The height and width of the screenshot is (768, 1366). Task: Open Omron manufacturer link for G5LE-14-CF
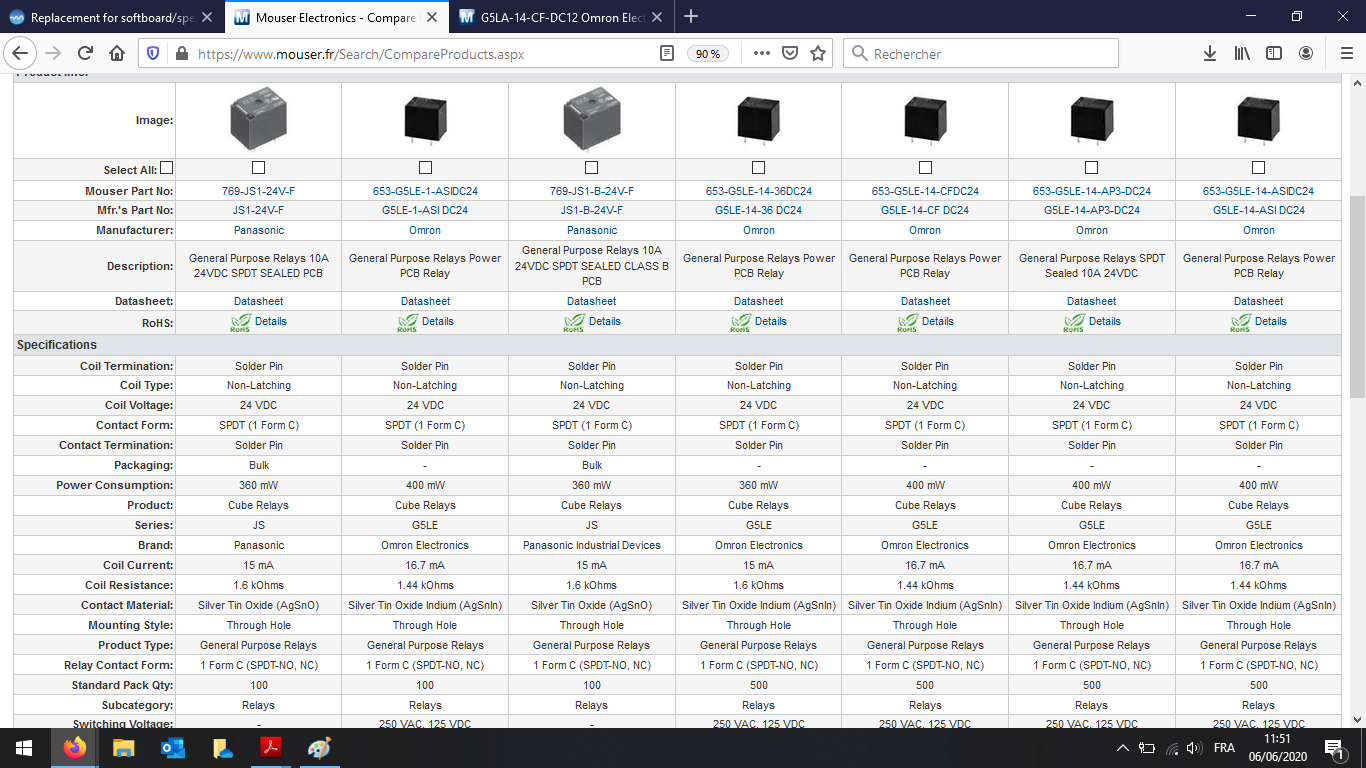coord(925,231)
